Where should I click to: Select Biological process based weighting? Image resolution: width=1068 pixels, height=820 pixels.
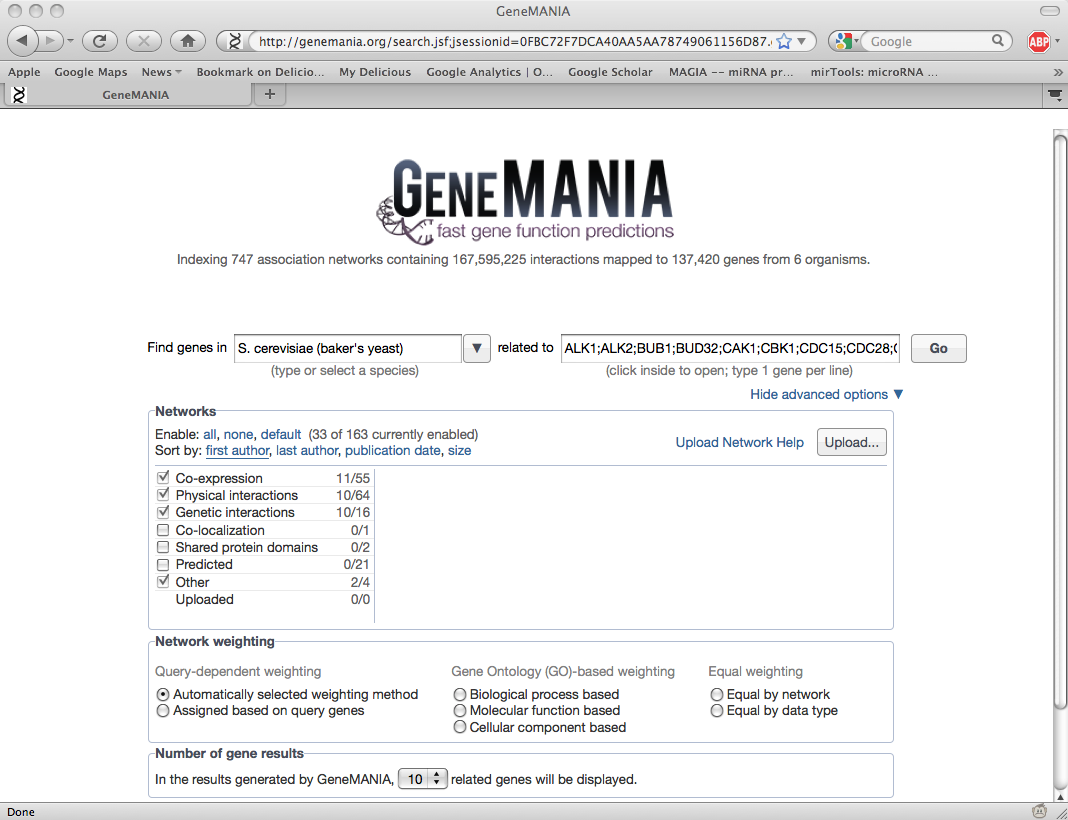[x=460, y=694]
